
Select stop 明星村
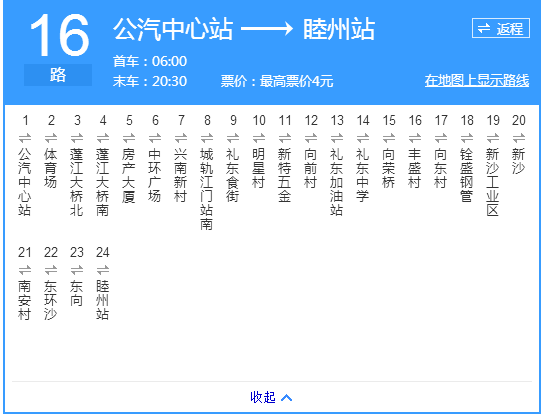(259, 168)
